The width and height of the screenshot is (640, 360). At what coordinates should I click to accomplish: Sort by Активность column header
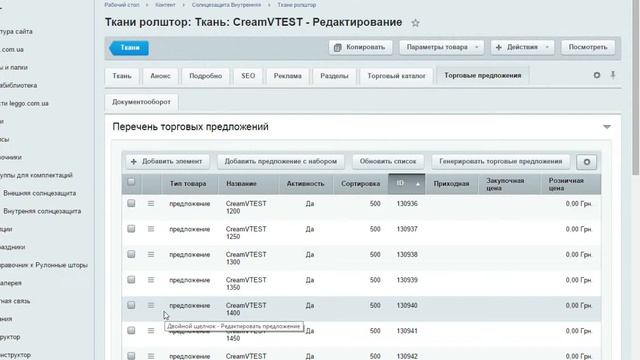[x=305, y=184]
